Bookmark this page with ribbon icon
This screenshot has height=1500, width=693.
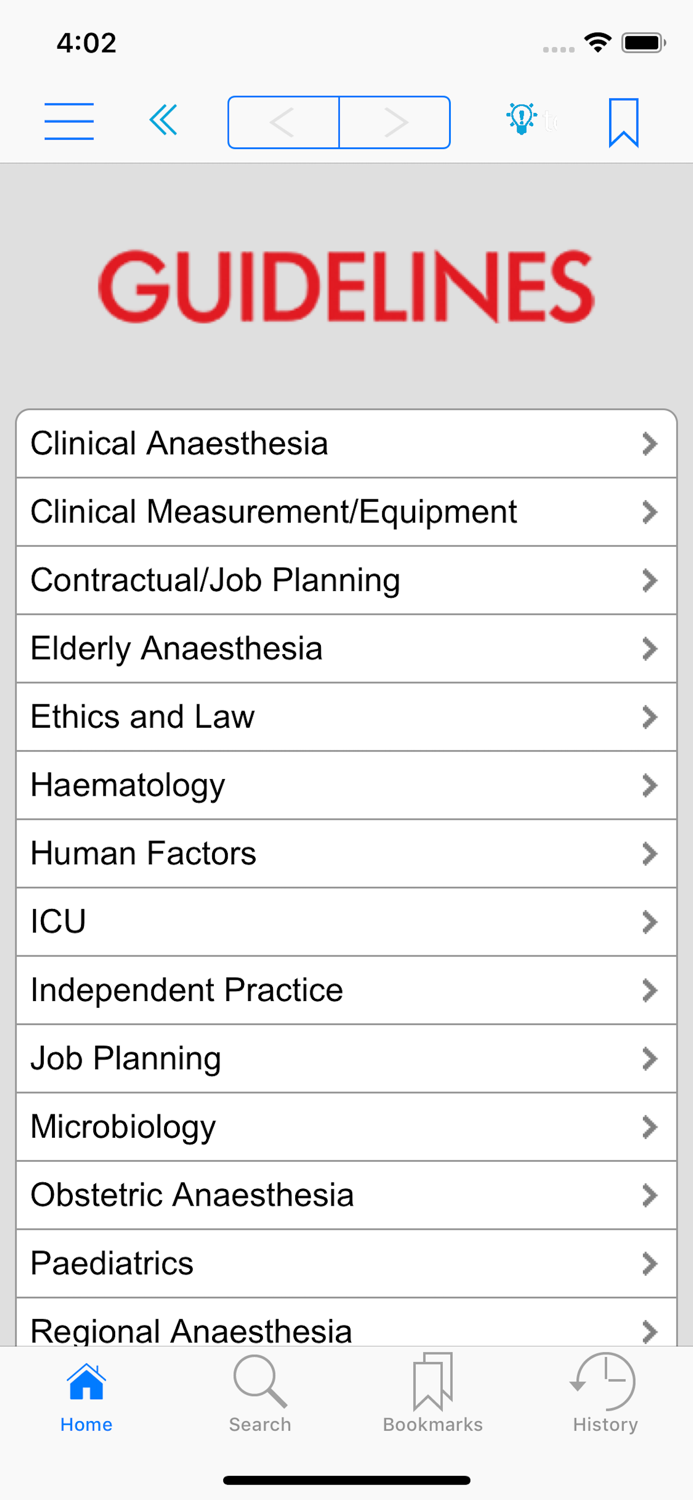click(x=623, y=119)
